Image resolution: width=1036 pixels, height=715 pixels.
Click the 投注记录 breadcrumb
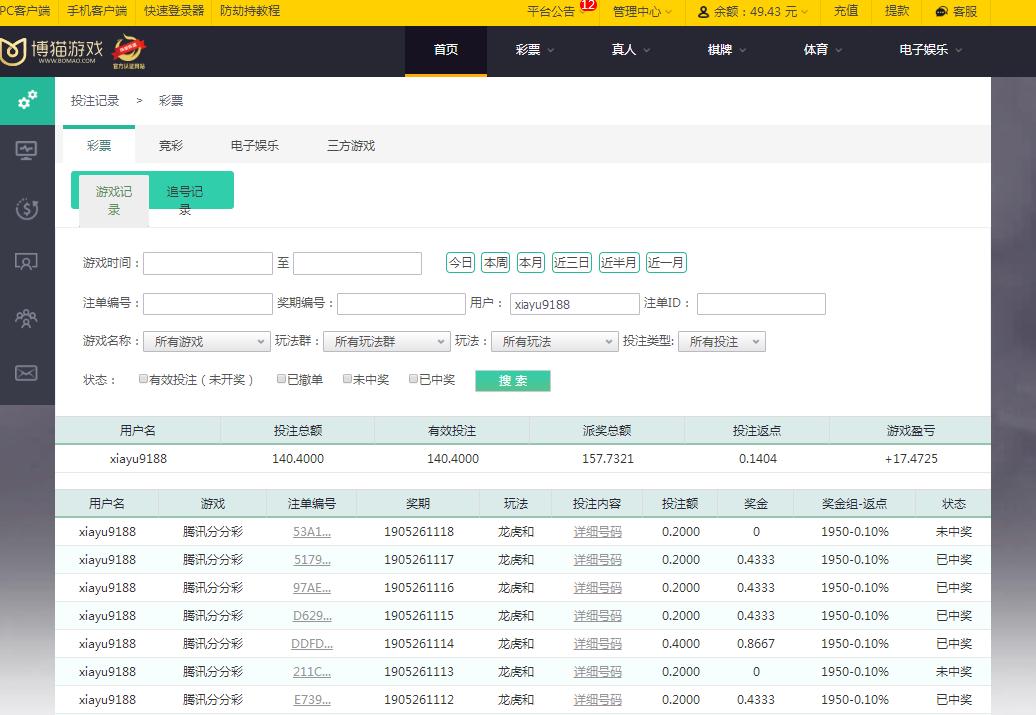(95, 100)
